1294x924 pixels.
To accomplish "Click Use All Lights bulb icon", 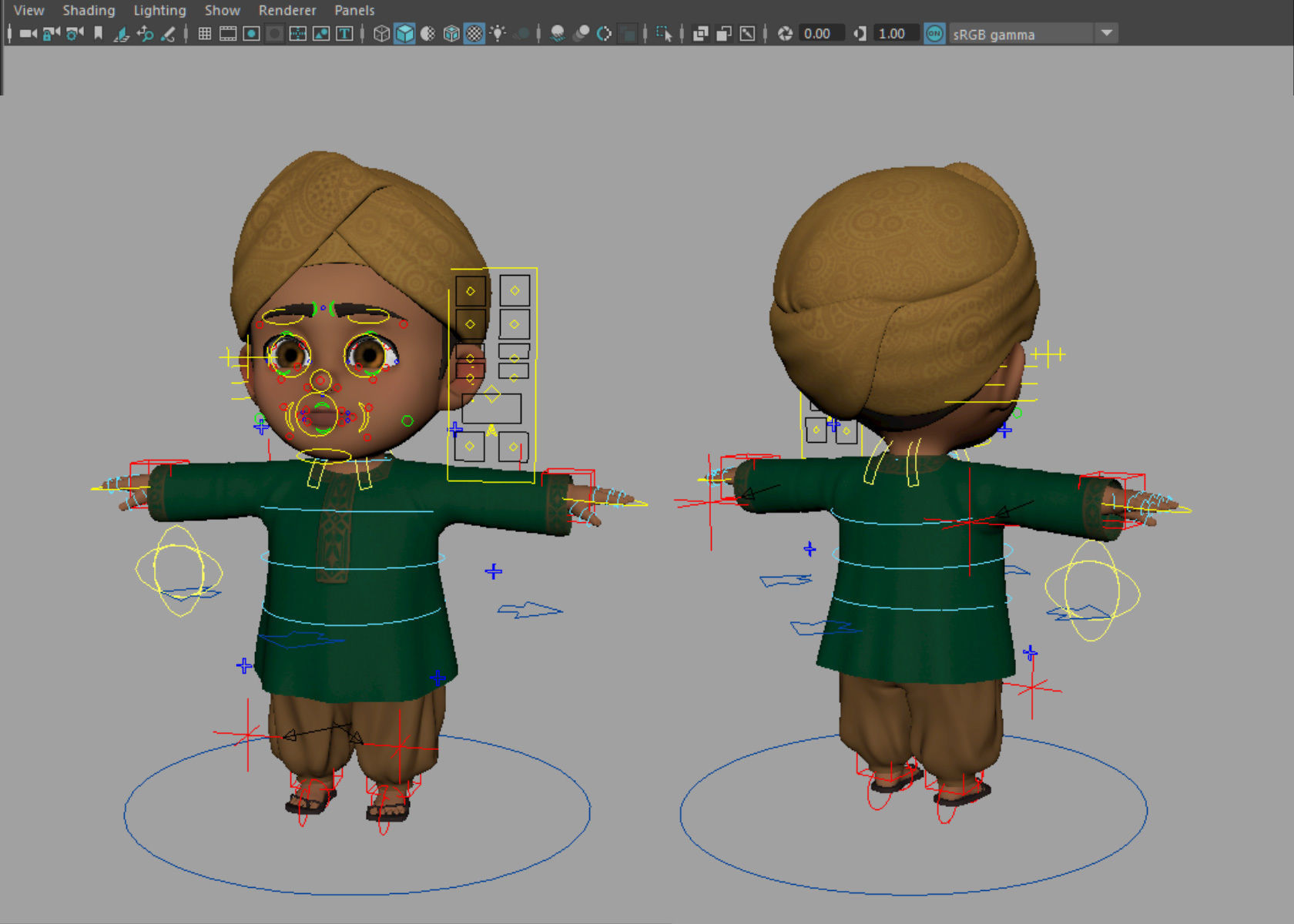I will 498,33.
